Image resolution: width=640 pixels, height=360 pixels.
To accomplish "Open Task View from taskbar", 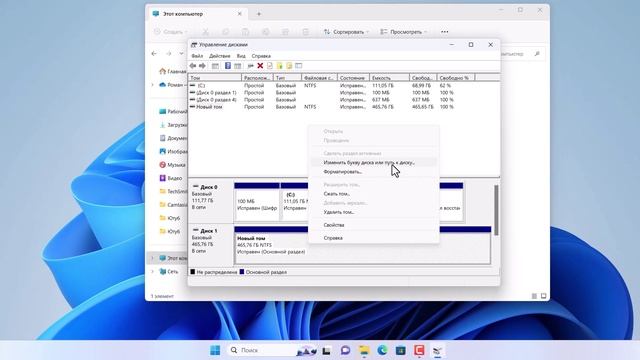I will (x=326, y=350).
